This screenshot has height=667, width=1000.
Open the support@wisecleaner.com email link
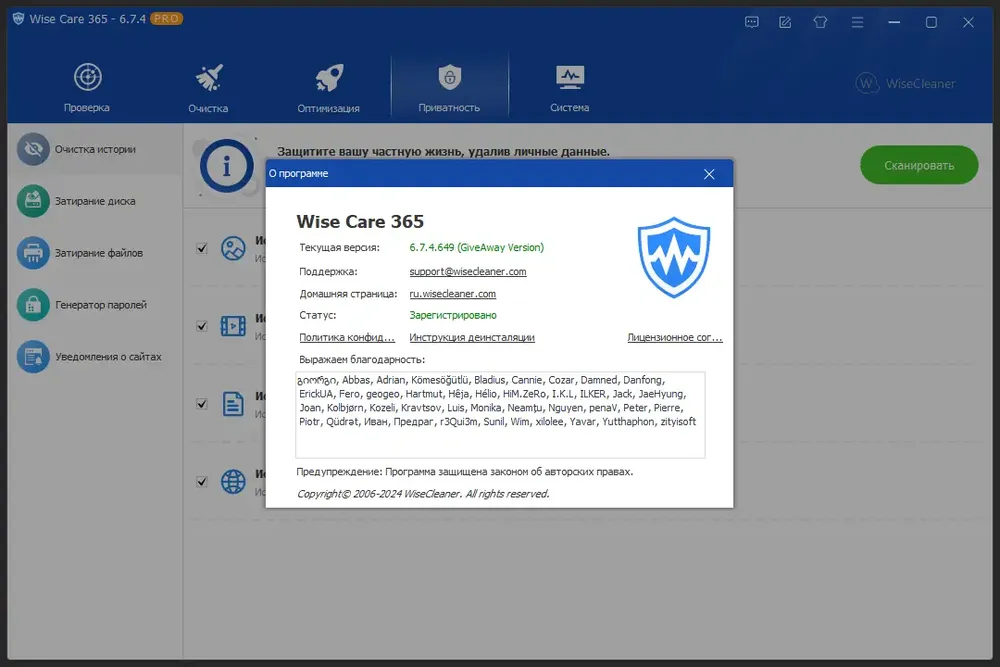click(x=467, y=272)
